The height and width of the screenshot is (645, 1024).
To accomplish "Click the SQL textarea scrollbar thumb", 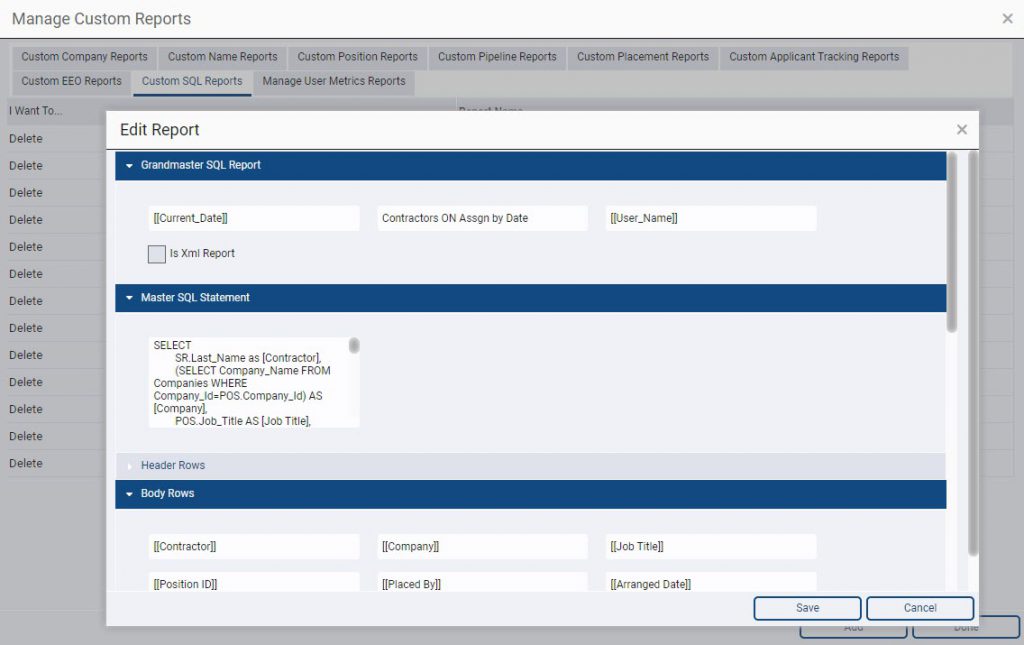I will (x=354, y=345).
